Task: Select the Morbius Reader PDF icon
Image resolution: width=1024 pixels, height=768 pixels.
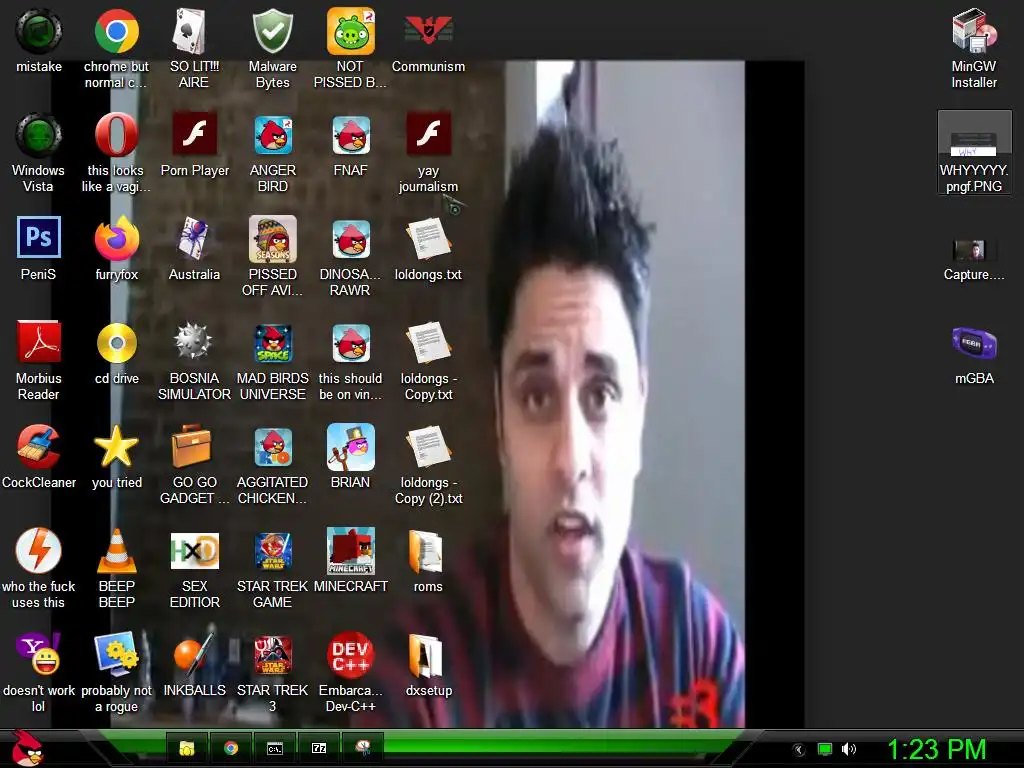Action: pyautogui.click(x=39, y=342)
